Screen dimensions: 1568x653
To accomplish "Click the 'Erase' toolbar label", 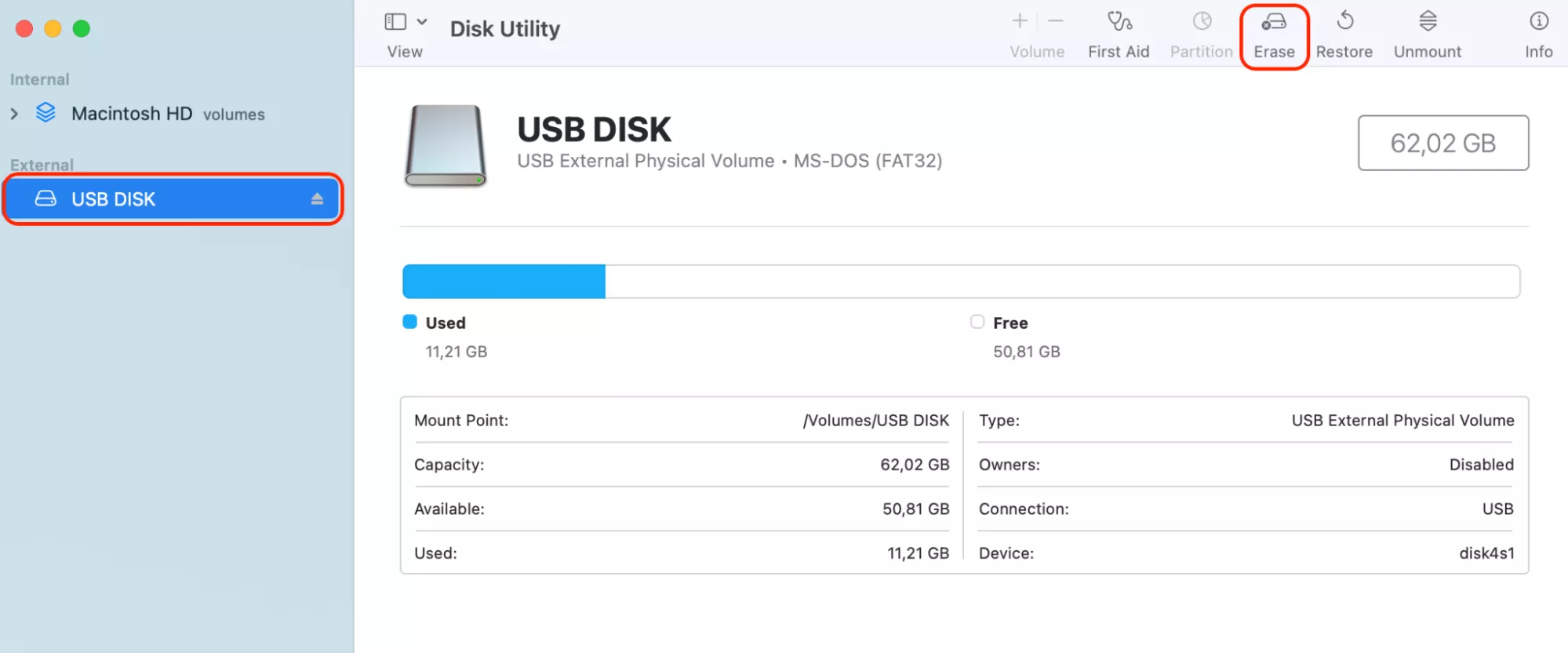I will pos(1274,52).
